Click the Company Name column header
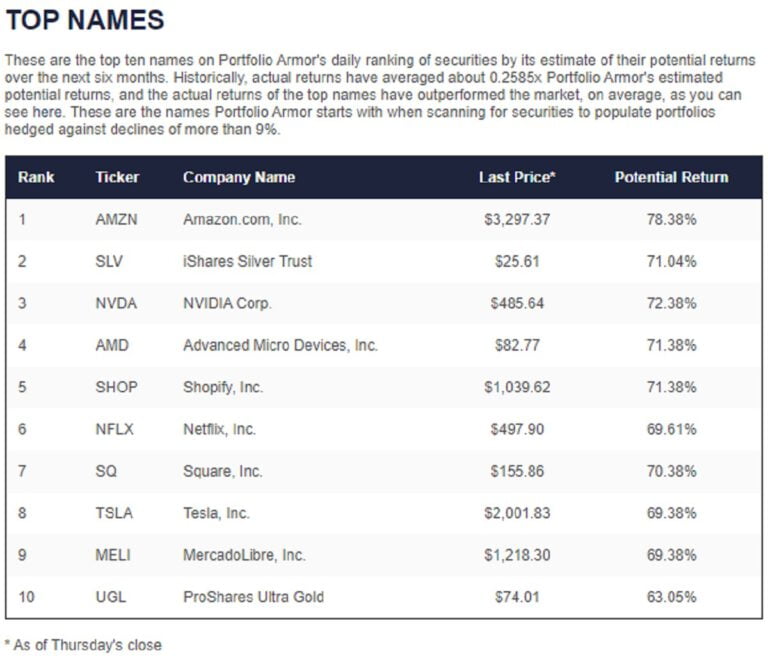 pyautogui.click(x=239, y=177)
